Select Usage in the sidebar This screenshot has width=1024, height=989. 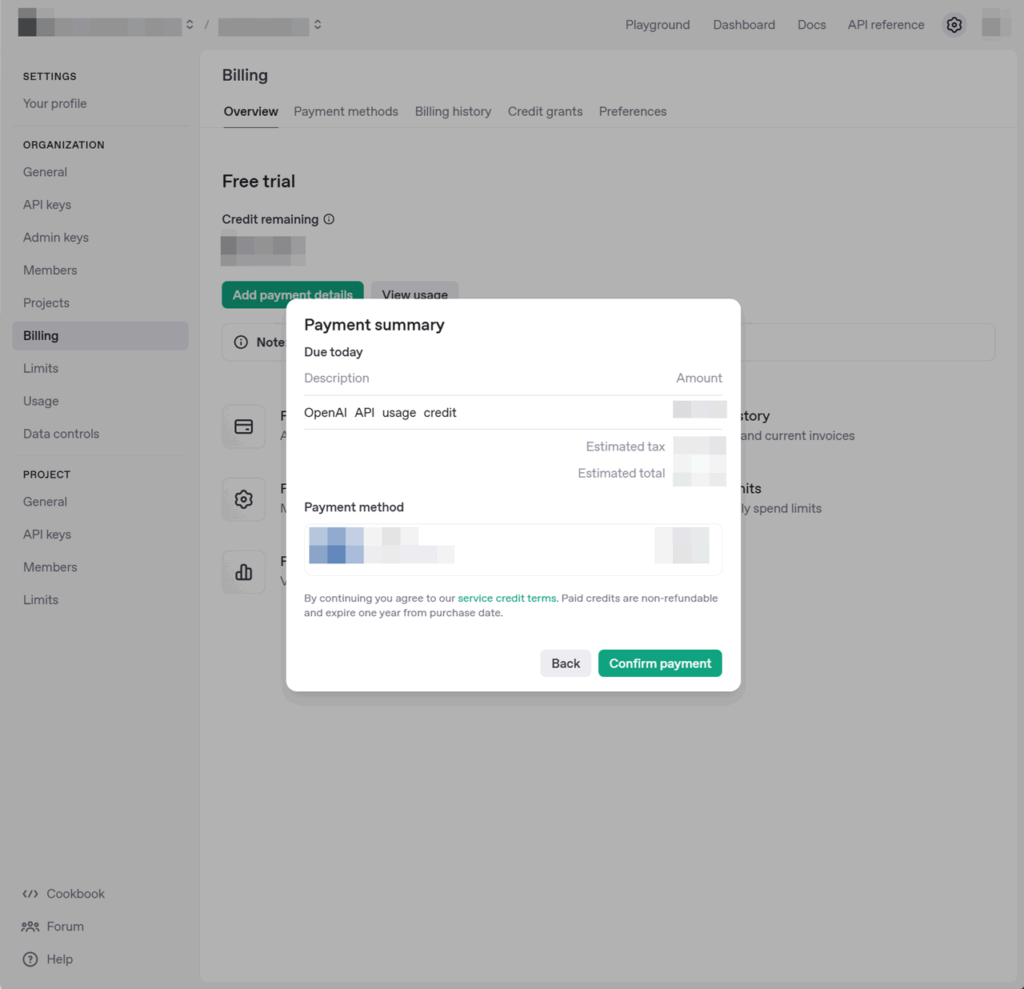[x=40, y=401]
